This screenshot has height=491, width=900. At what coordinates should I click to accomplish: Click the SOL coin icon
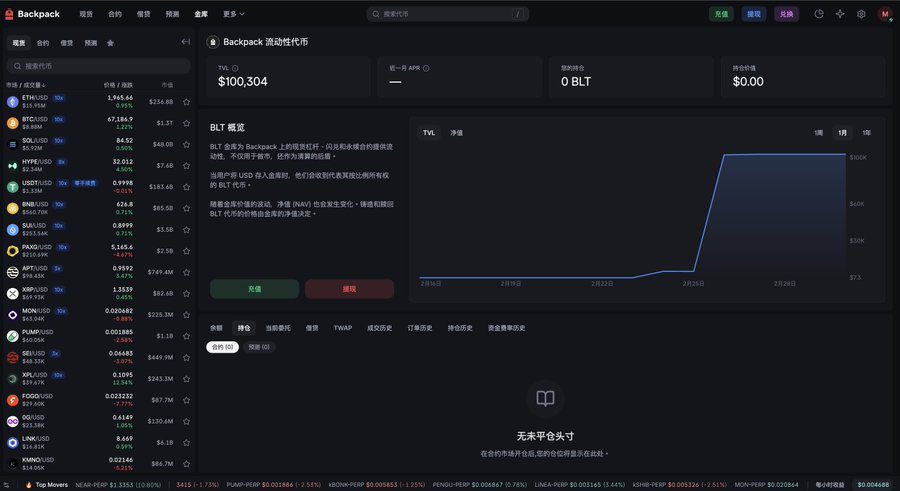[x=13, y=144]
